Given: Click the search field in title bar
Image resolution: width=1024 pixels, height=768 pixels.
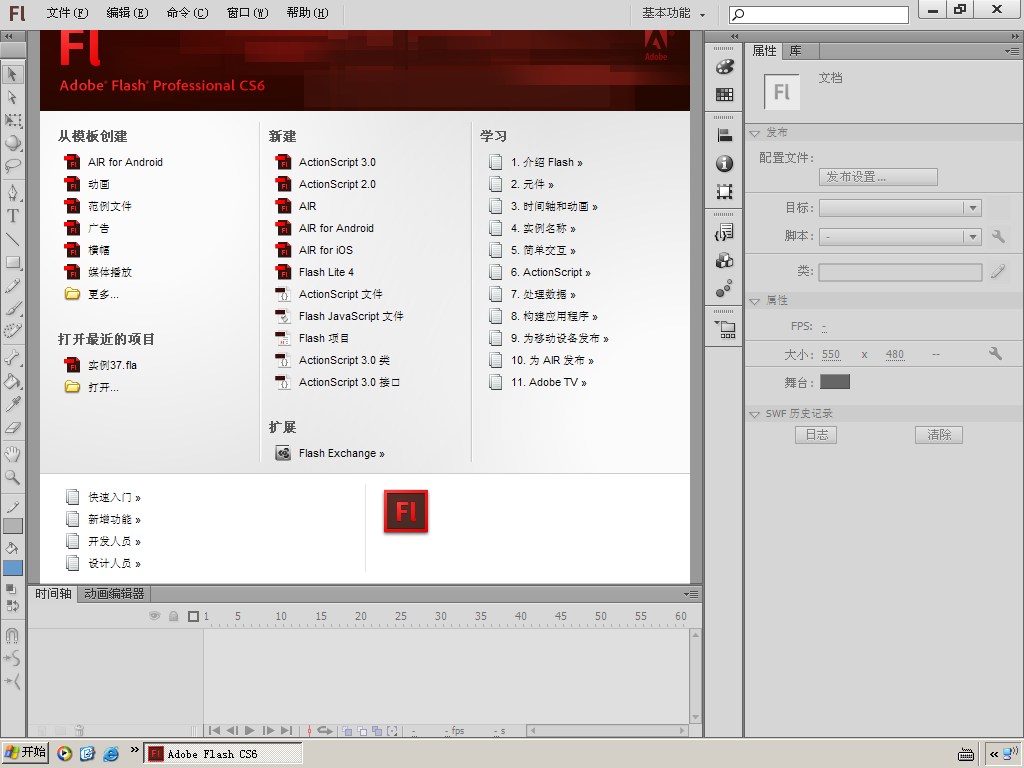Looking at the screenshot, I should point(819,14).
